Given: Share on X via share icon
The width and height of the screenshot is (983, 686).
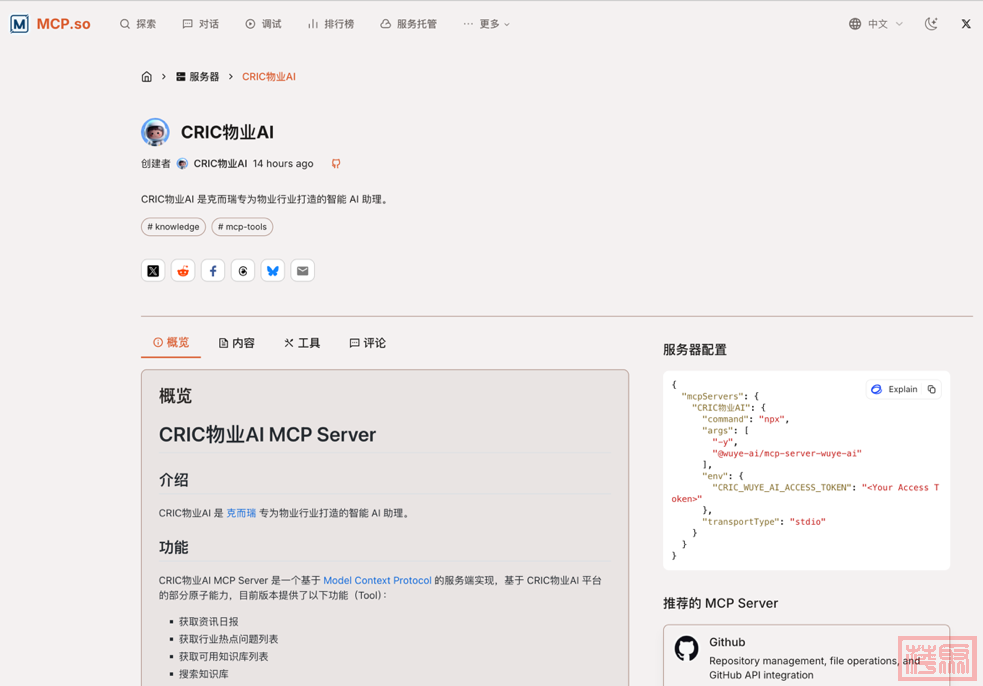Looking at the screenshot, I should coord(153,271).
